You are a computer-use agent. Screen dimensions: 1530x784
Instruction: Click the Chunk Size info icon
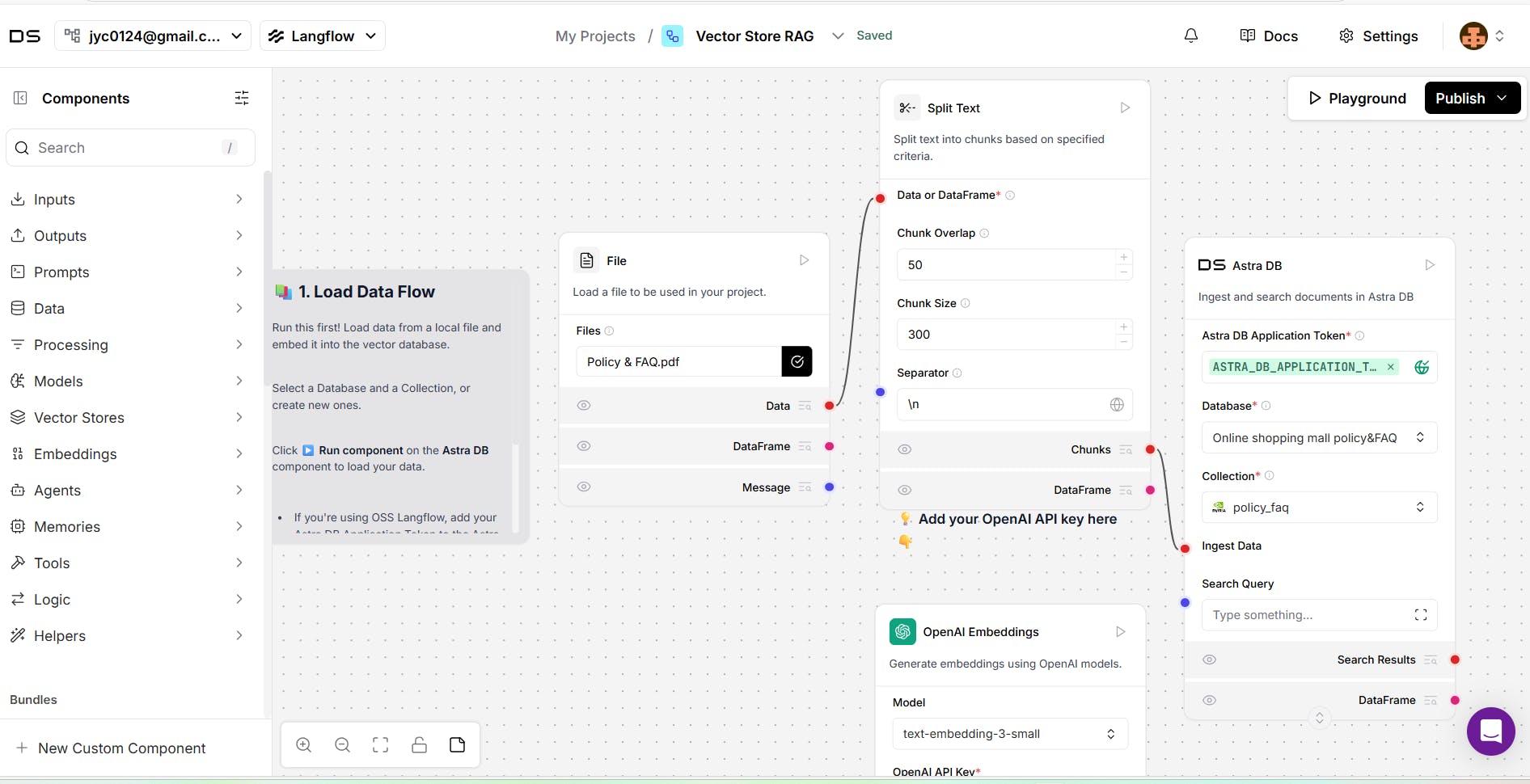(965, 303)
